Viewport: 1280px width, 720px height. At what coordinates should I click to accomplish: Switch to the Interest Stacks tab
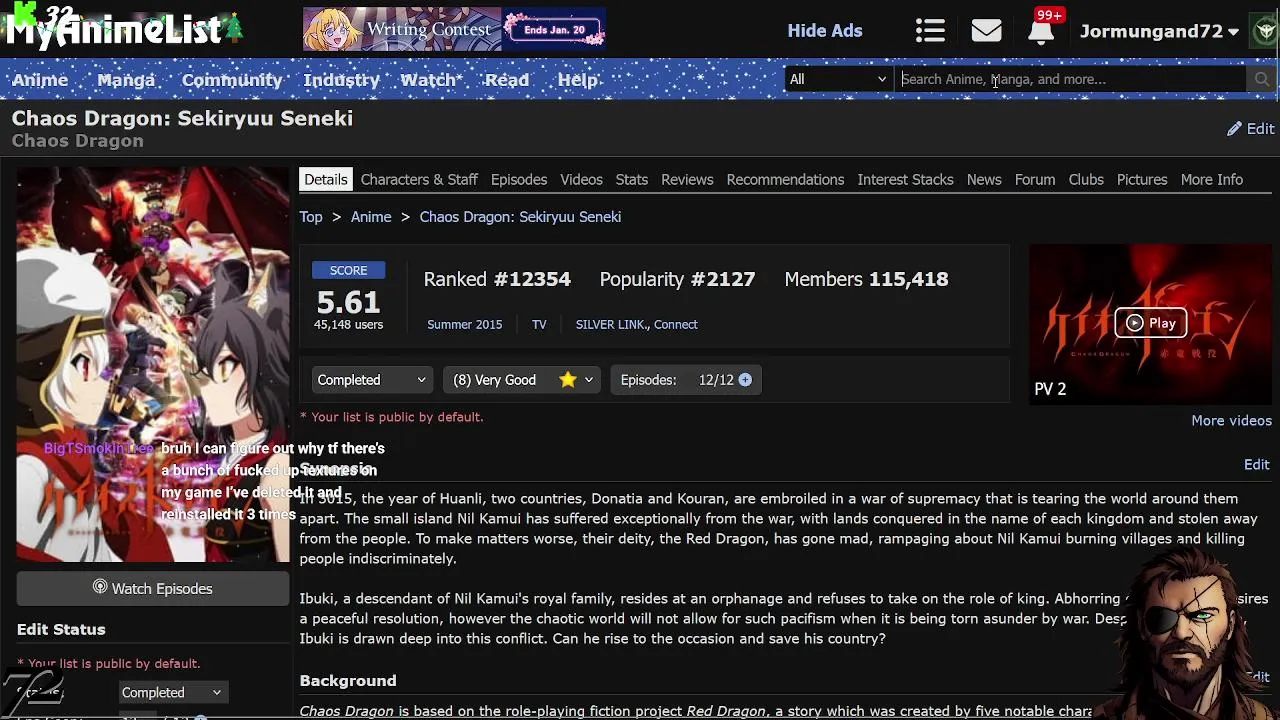(905, 180)
